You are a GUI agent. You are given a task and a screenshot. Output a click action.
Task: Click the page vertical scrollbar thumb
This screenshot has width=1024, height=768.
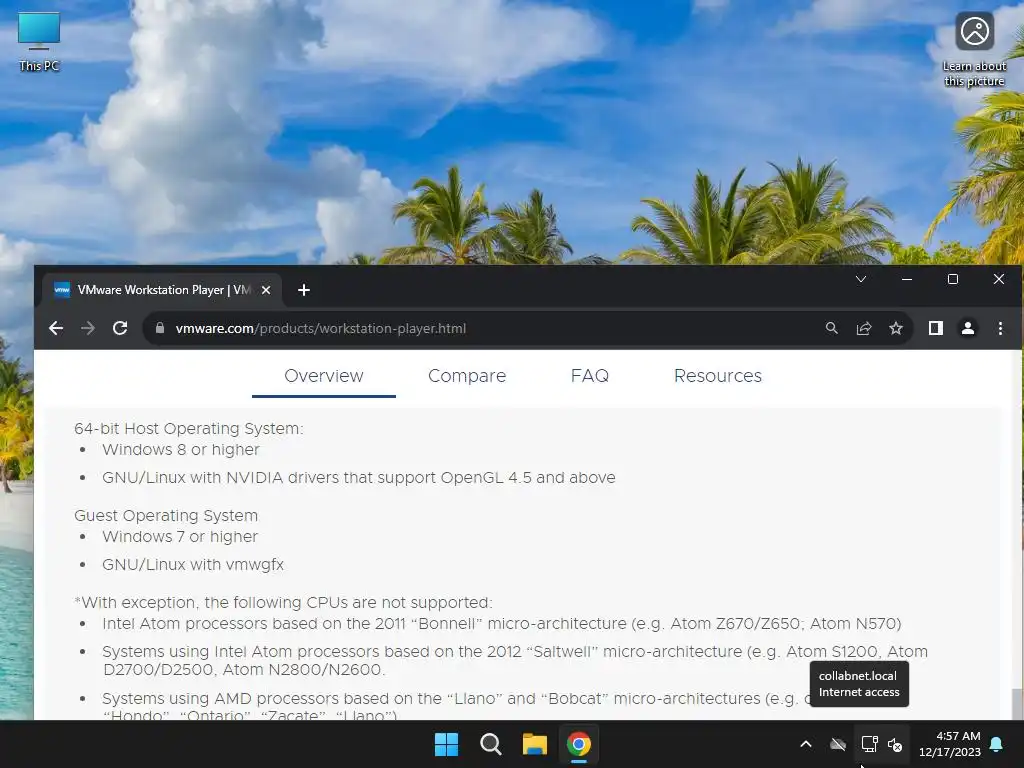pos(1016,704)
